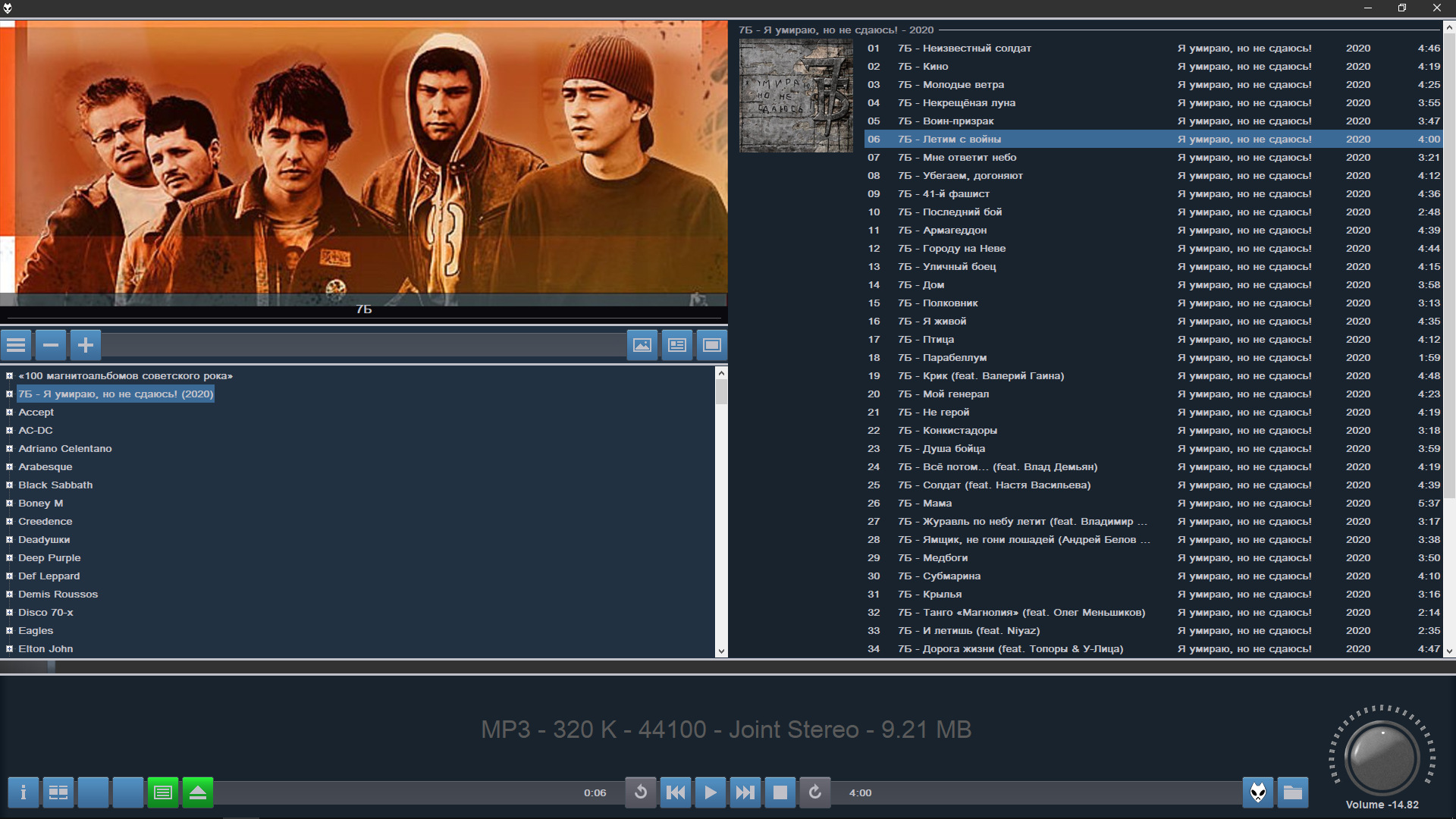Select the Elton John library entry

(x=45, y=649)
